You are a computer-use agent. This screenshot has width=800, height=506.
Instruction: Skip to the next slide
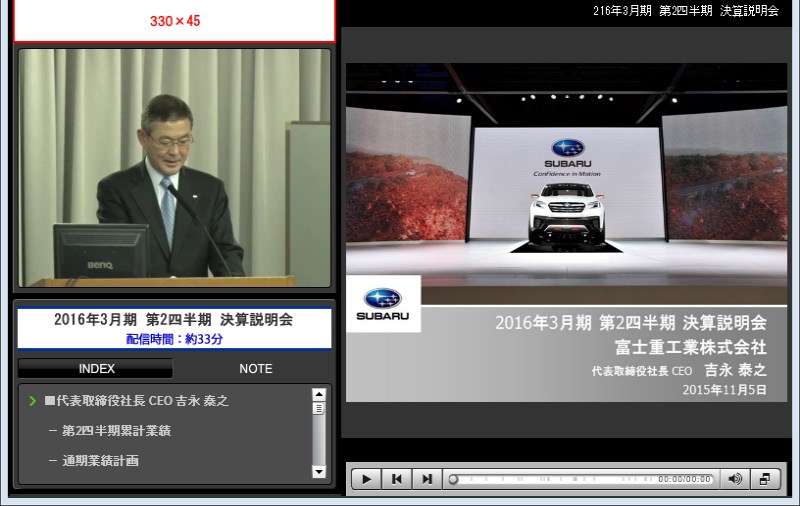(x=427, y=479)
